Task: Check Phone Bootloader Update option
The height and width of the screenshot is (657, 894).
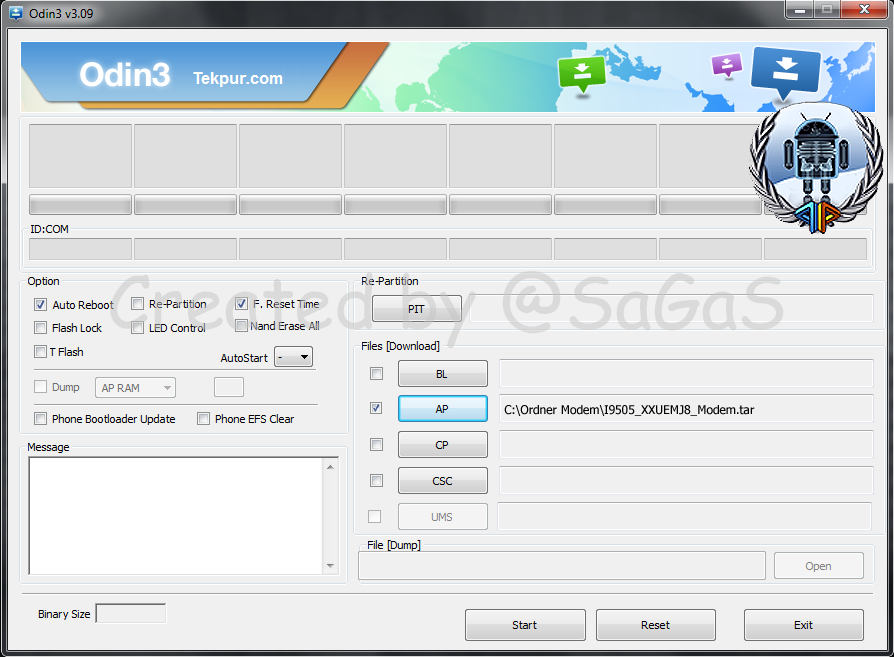Action: (x=40, y=419)
